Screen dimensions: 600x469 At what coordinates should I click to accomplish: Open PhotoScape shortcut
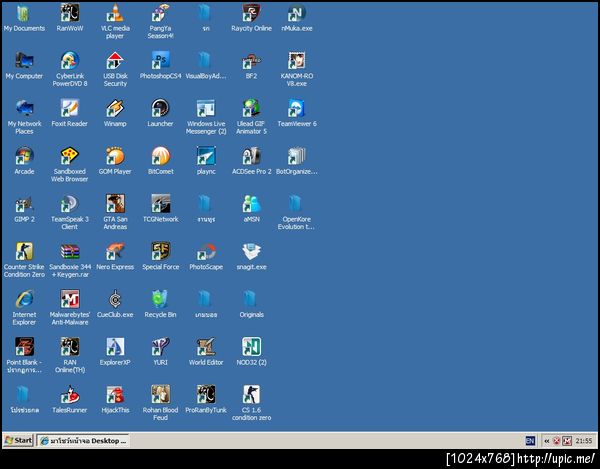[206, 256]
